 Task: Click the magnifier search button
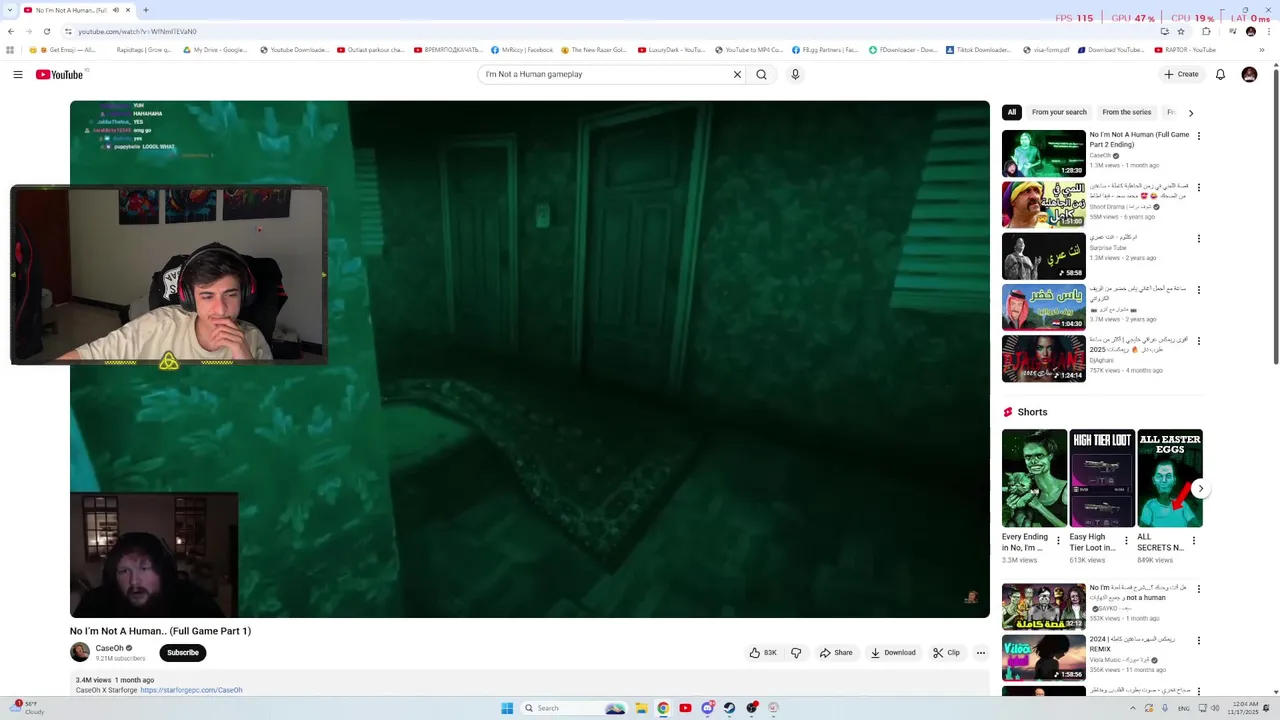point(762,74)
